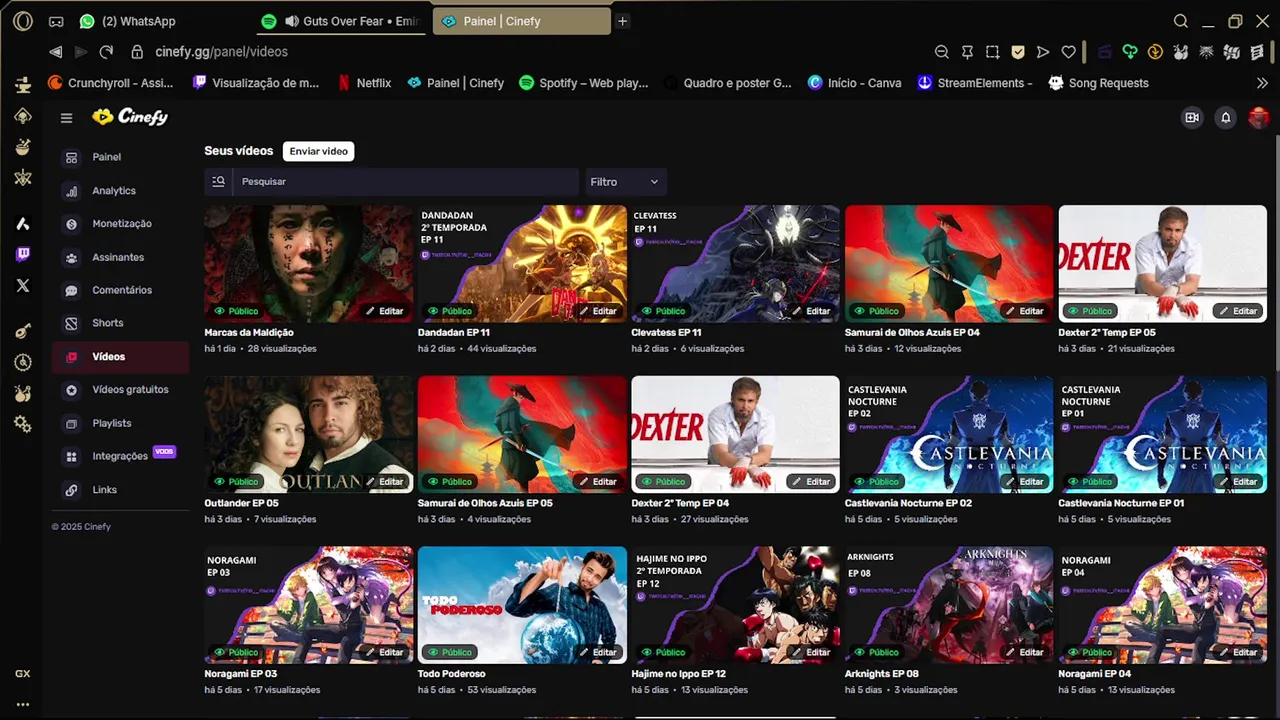The image size is (1280, 720).
Task: Open the StreamElements bookmark
Action: point(974,83)
